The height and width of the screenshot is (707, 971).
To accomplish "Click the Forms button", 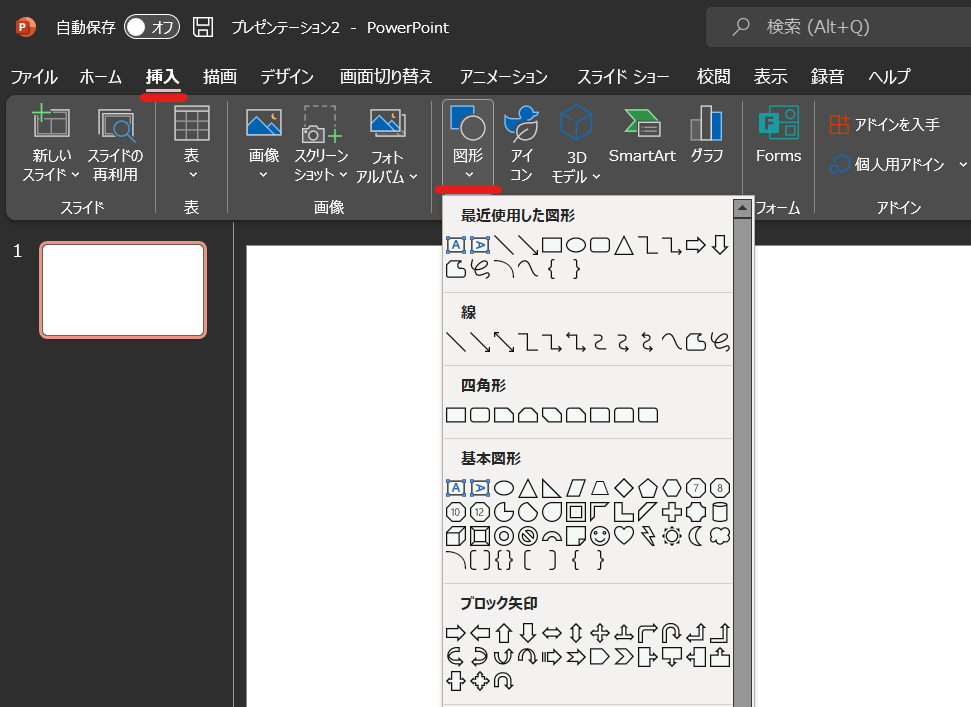I will (x=778, y=136).
